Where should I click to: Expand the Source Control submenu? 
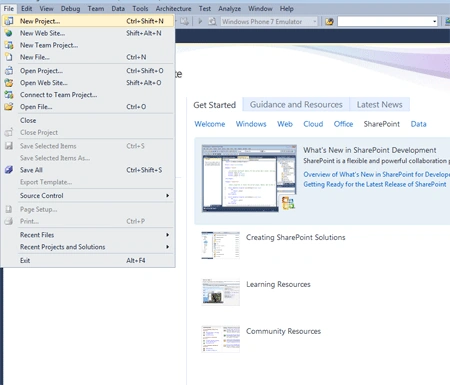[x=88, y=196]
